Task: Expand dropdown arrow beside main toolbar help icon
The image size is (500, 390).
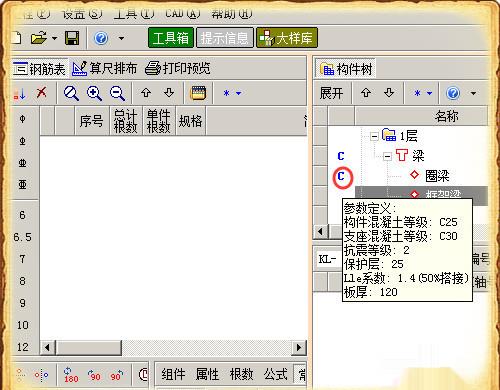Action: [x=122, y=38]
